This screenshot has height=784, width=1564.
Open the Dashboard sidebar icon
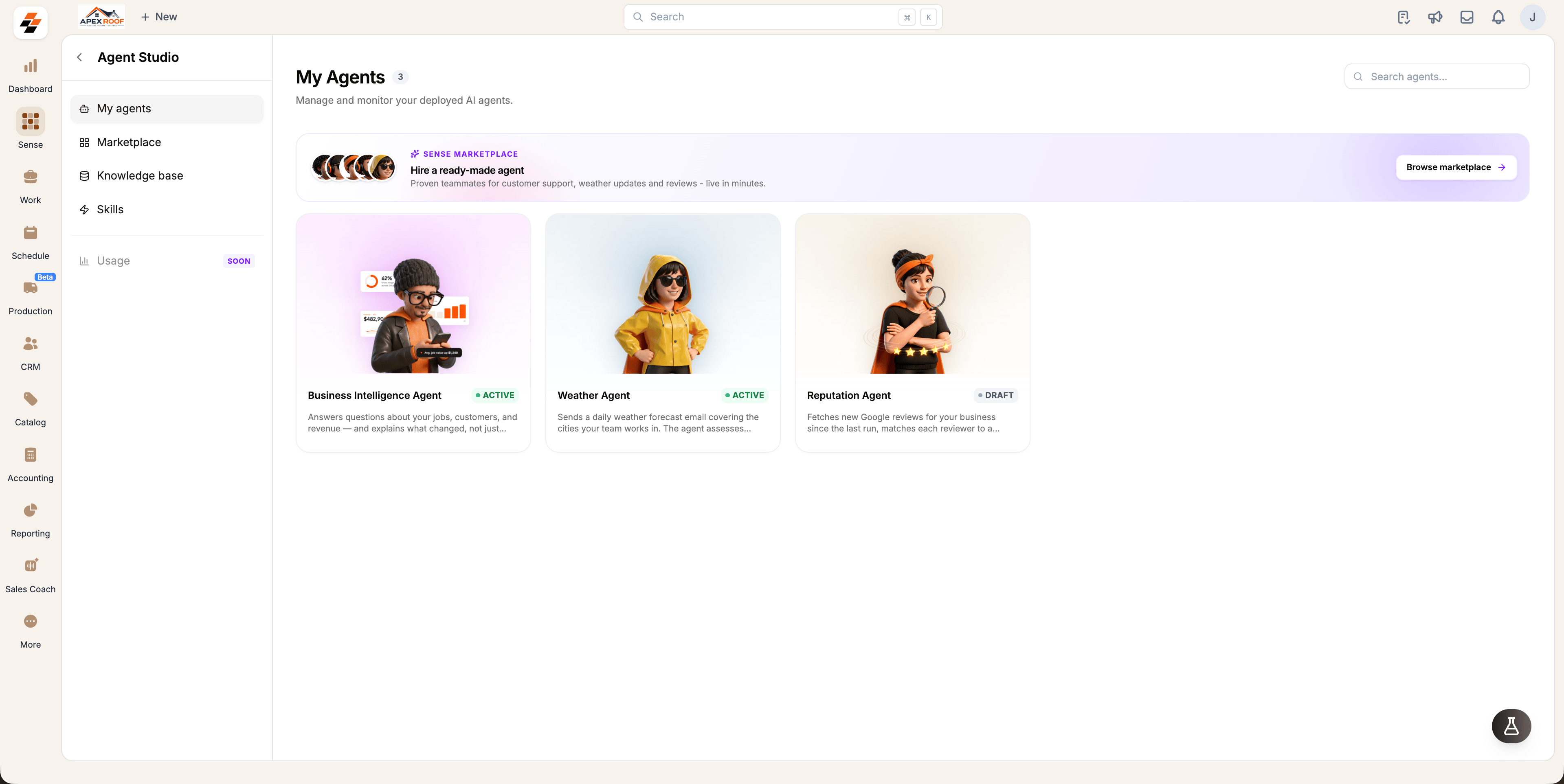click(31, 66)
